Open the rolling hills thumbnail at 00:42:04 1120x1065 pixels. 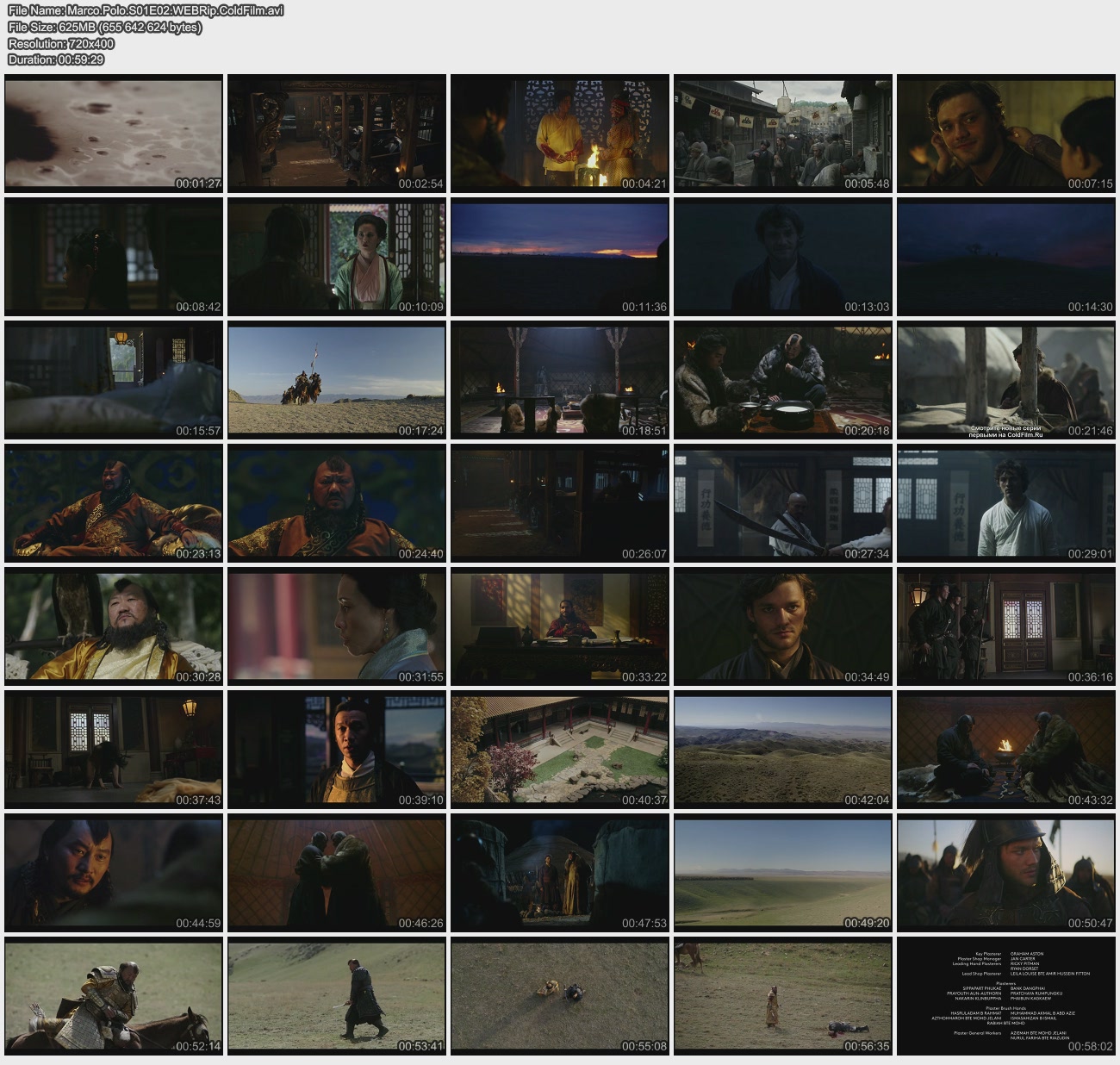point(782,750)
